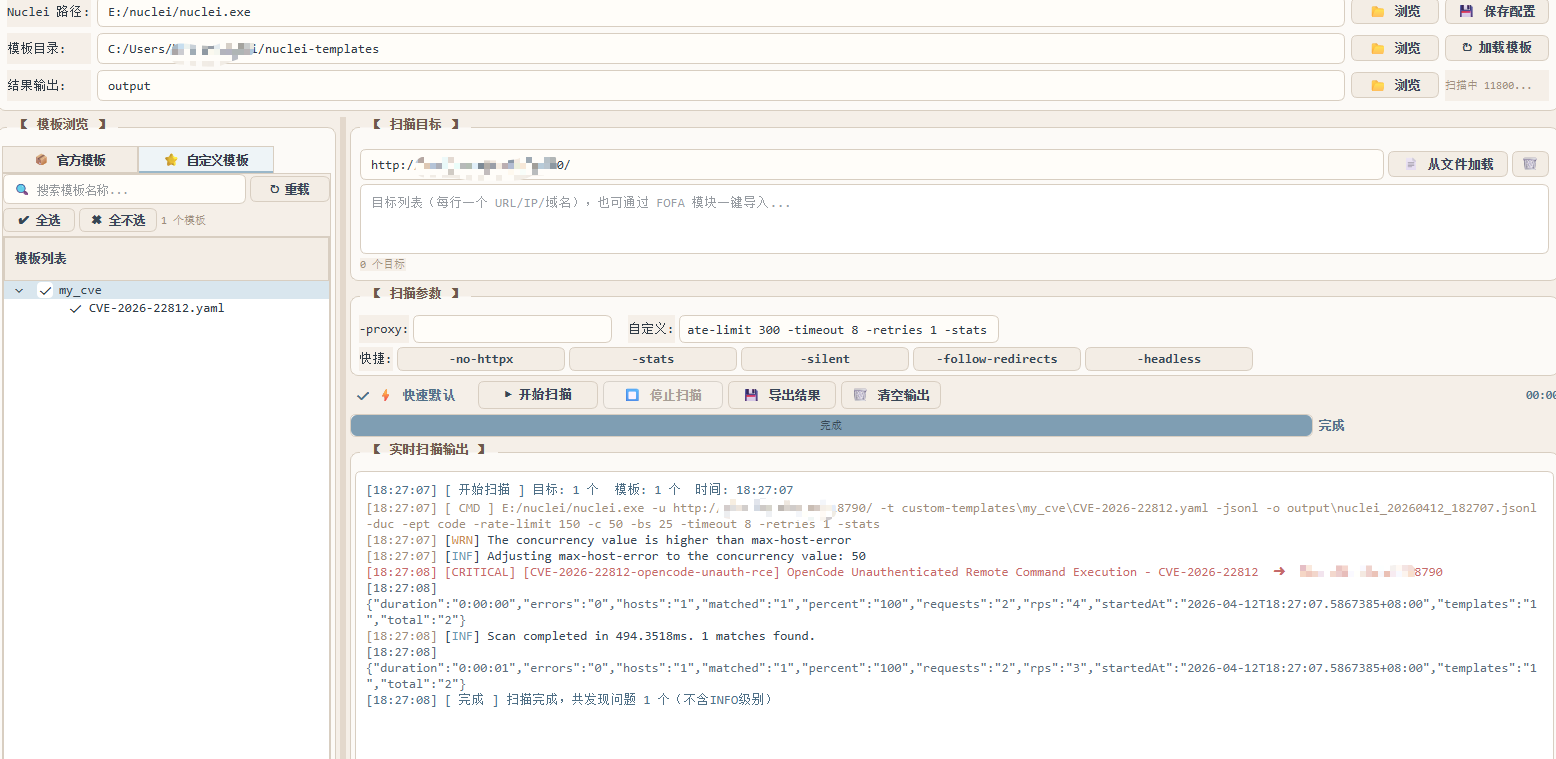Select the my_cve tree row
This screenshot has width=1556, height=759.
coord(166,290)
